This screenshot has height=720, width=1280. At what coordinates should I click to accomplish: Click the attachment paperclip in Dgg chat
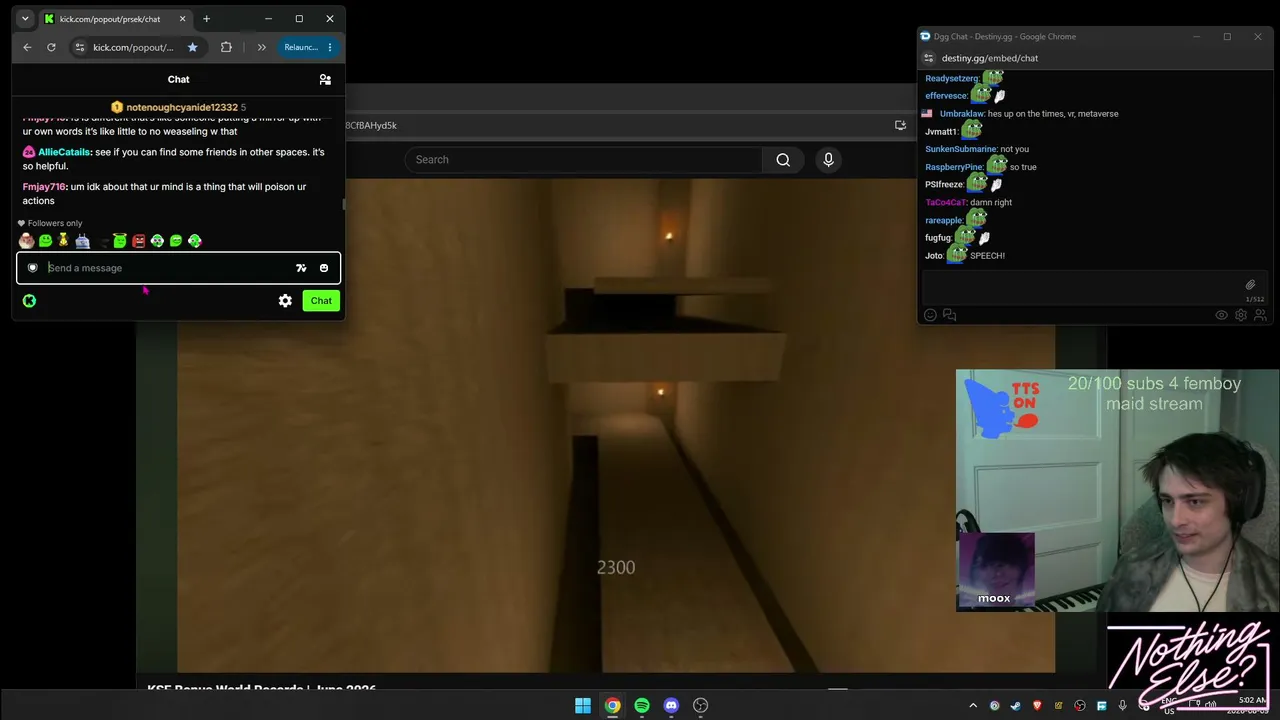pos(1250,285)
